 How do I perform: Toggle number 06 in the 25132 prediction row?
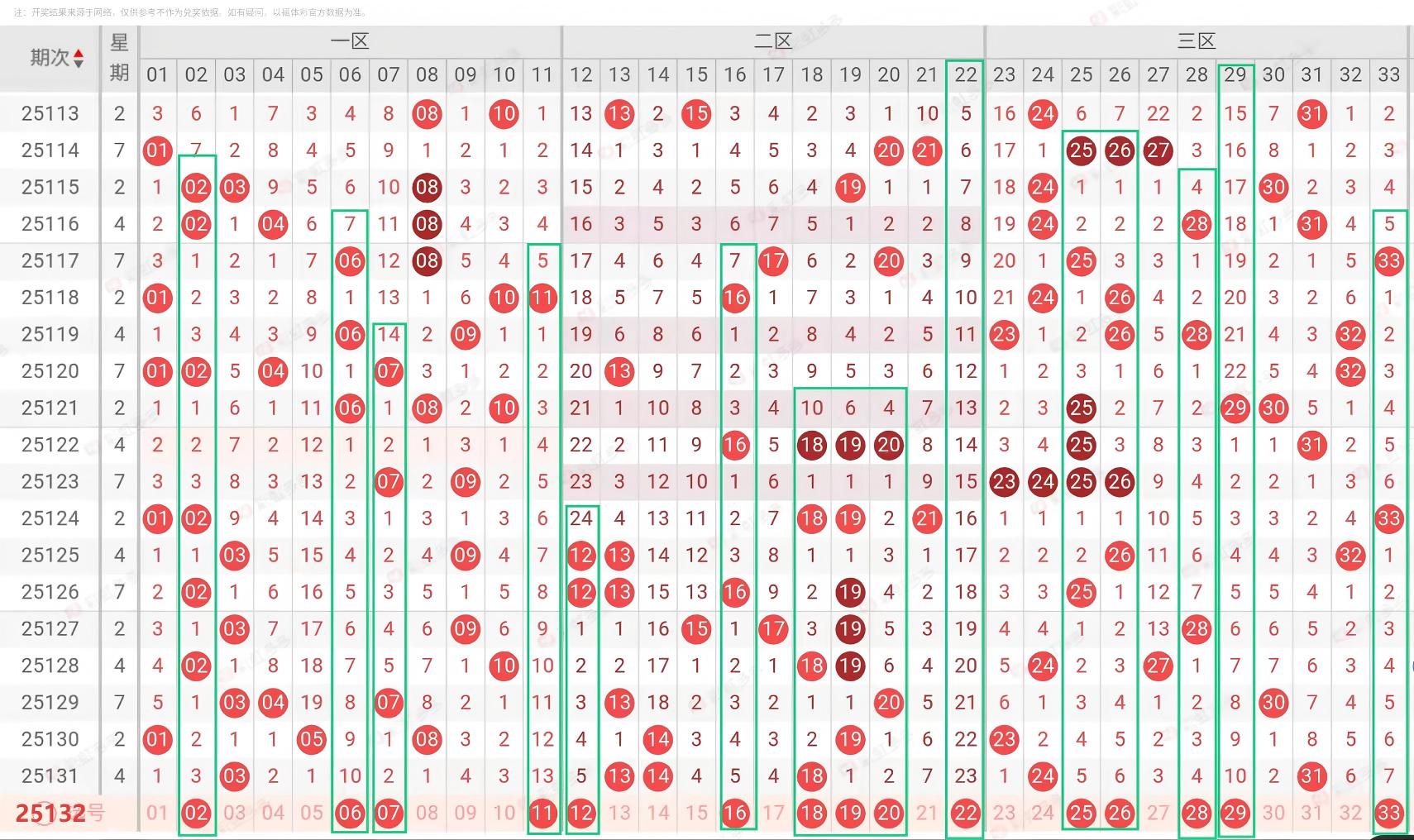350,813
